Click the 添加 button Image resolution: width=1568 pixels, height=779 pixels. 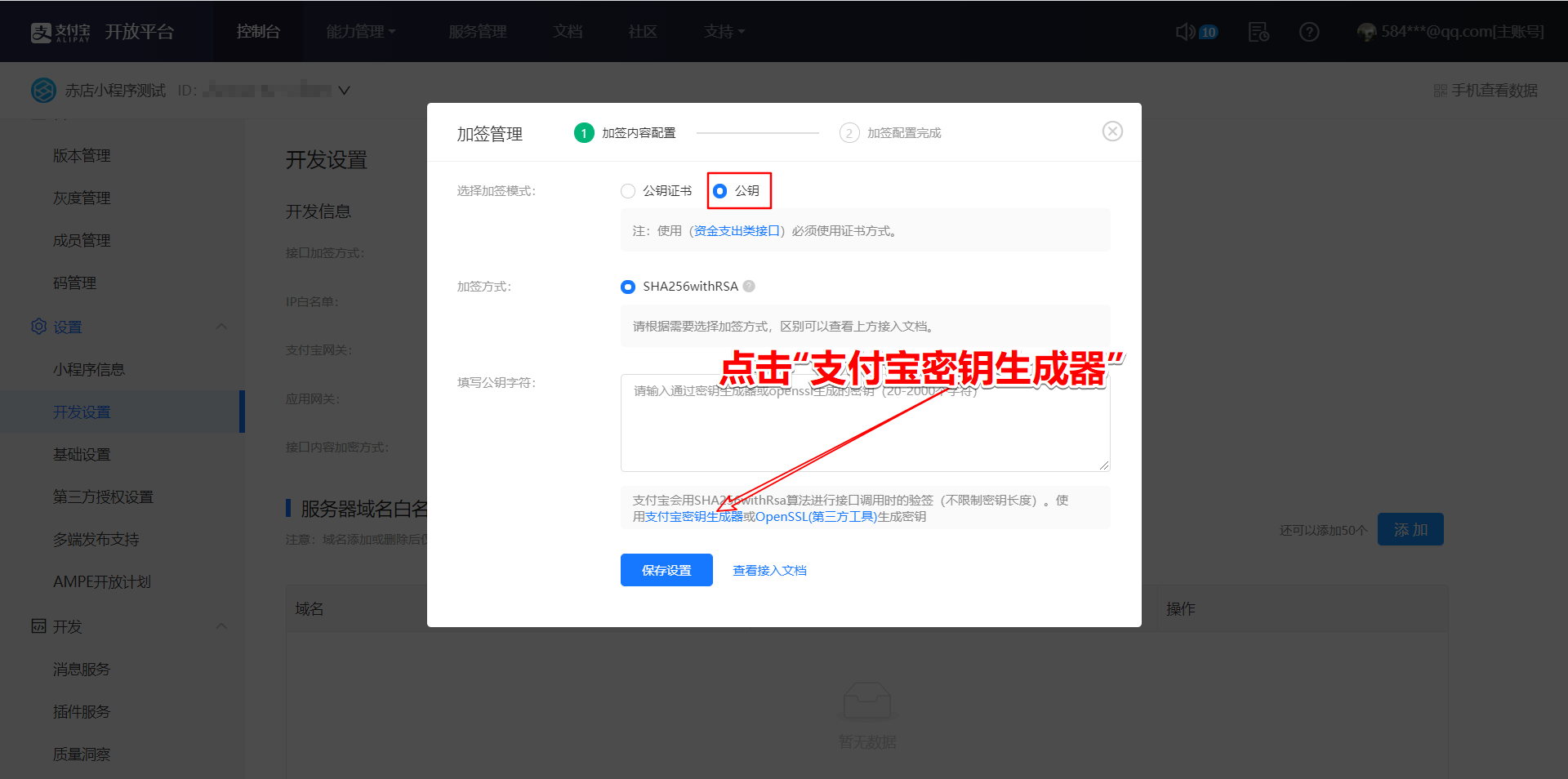[x=1410, y=529]
